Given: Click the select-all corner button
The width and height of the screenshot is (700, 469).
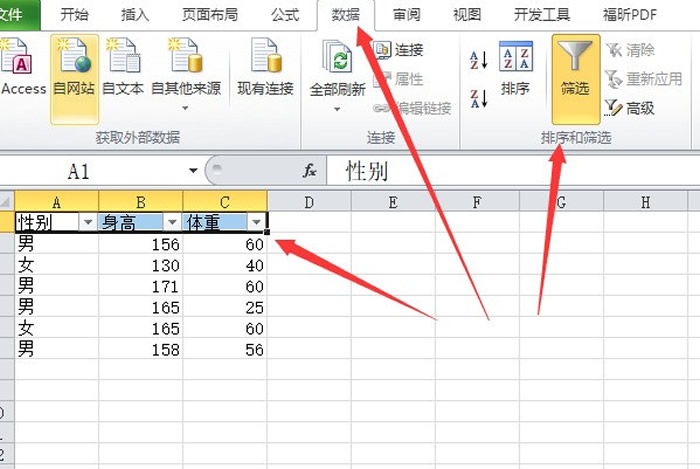Looking at the screenshot, I should pyautogui.click(x=7, y=202).
